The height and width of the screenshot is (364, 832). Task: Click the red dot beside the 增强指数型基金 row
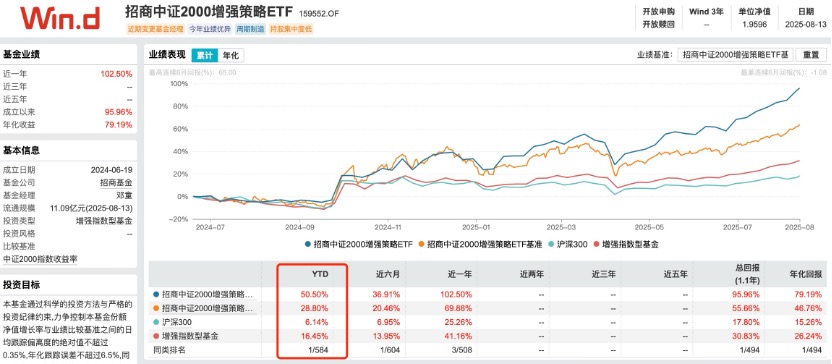click(x=155, y=336)
